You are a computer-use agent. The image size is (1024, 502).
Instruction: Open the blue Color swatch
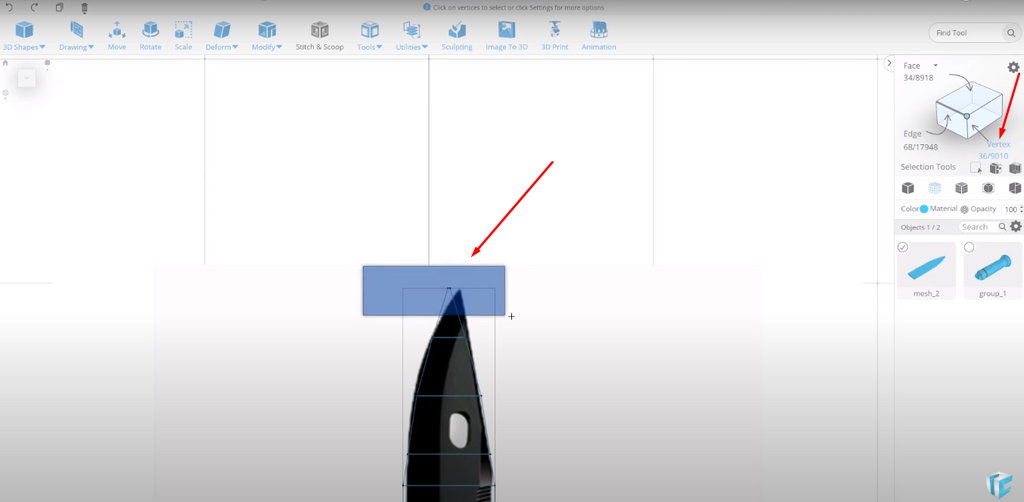click(924, 209)
